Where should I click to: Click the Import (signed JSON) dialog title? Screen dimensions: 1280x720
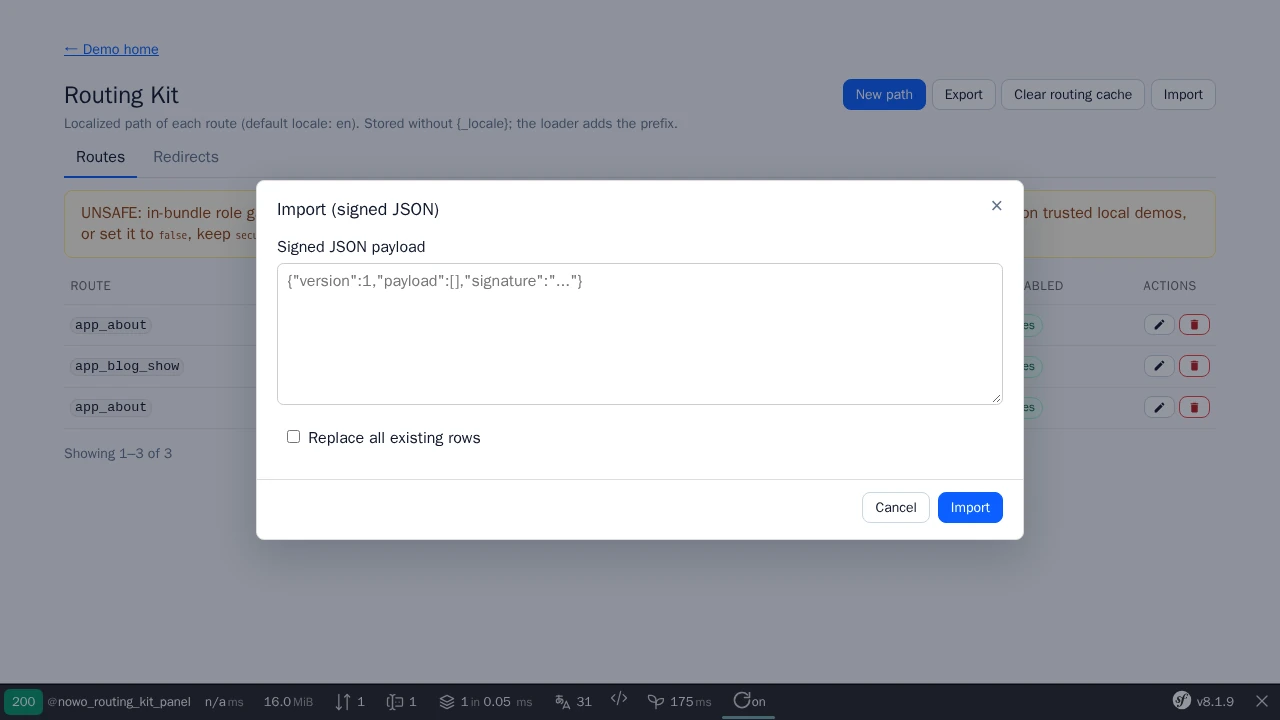tap(358, 209)
